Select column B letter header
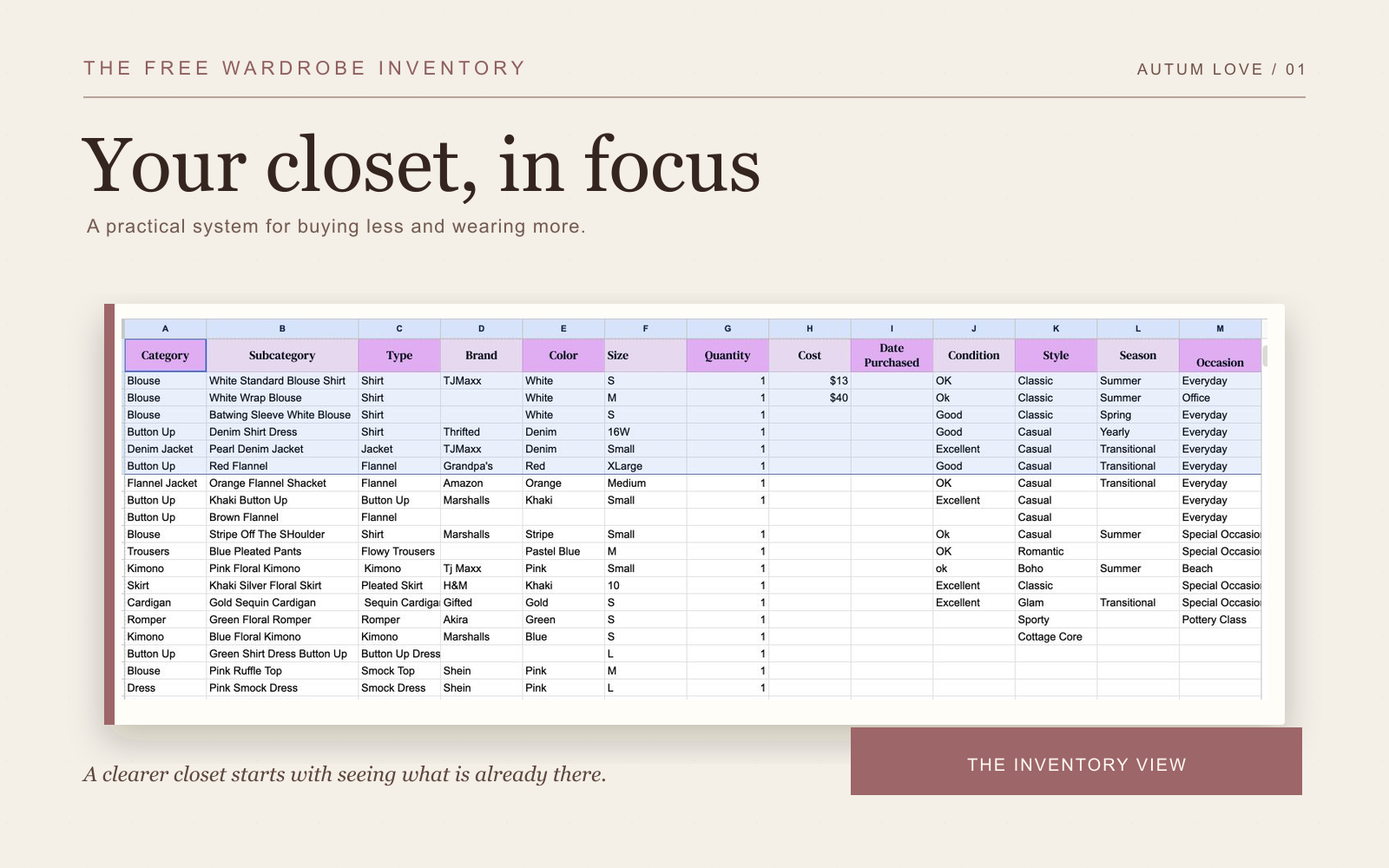This screenshot has height=868, width=1389. pyautogui.click(x=282, y=328)
